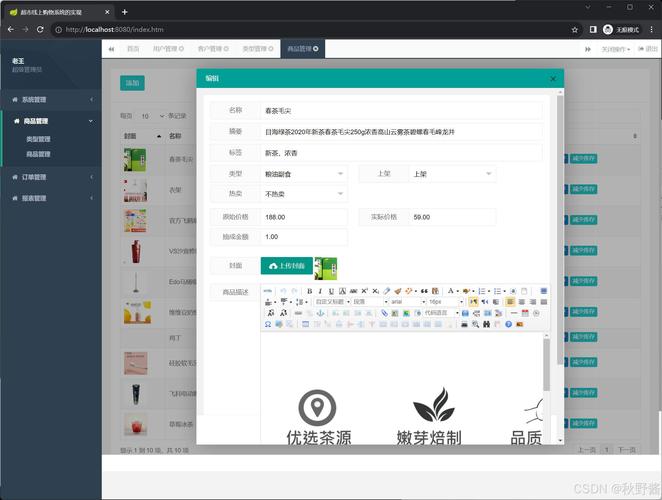Click 减少库存 button in 春茶毛尖 row
Screen dimensions: 662x500
click(x=583, y=159)
